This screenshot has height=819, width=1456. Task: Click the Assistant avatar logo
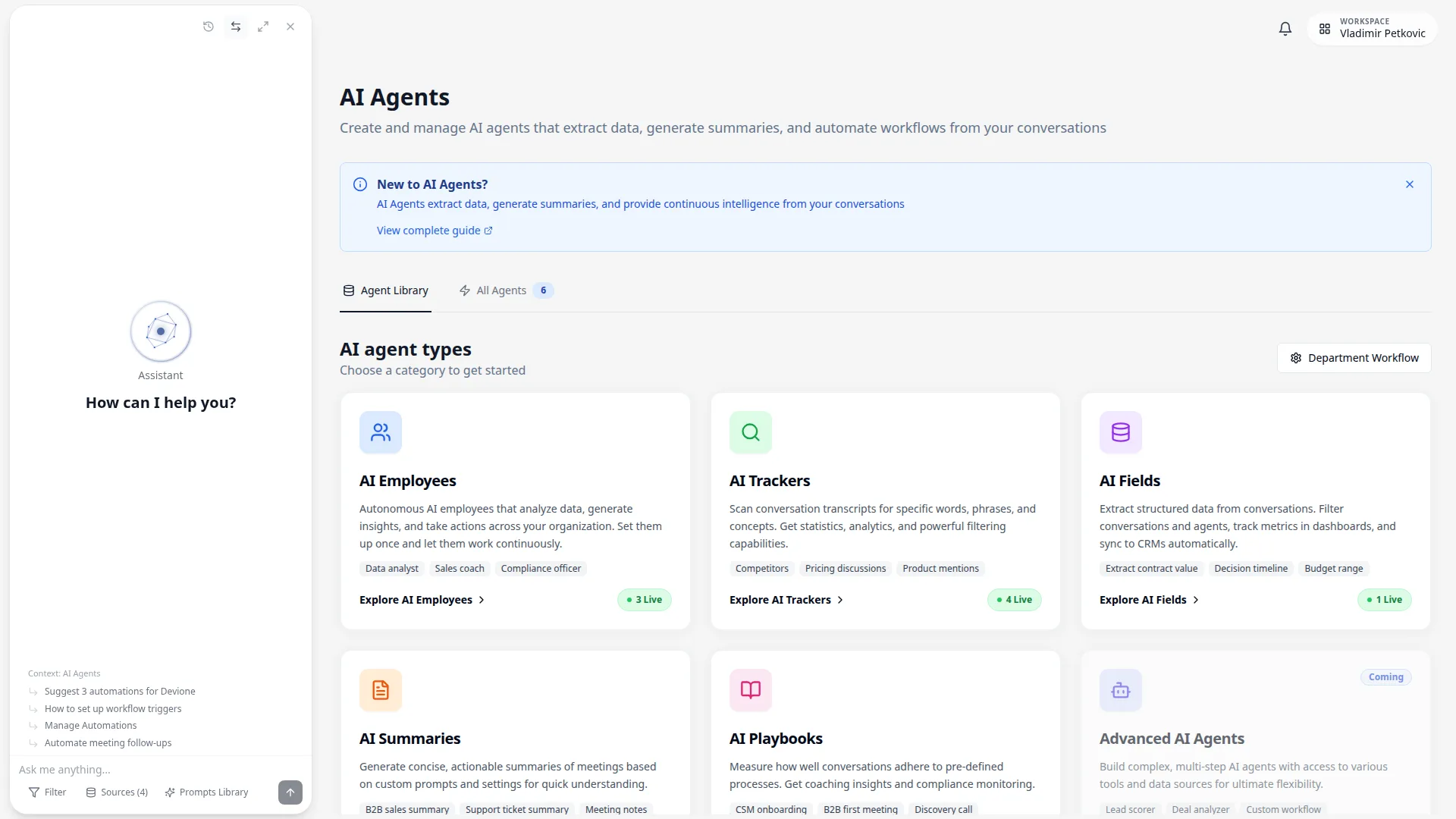point(161,331)
